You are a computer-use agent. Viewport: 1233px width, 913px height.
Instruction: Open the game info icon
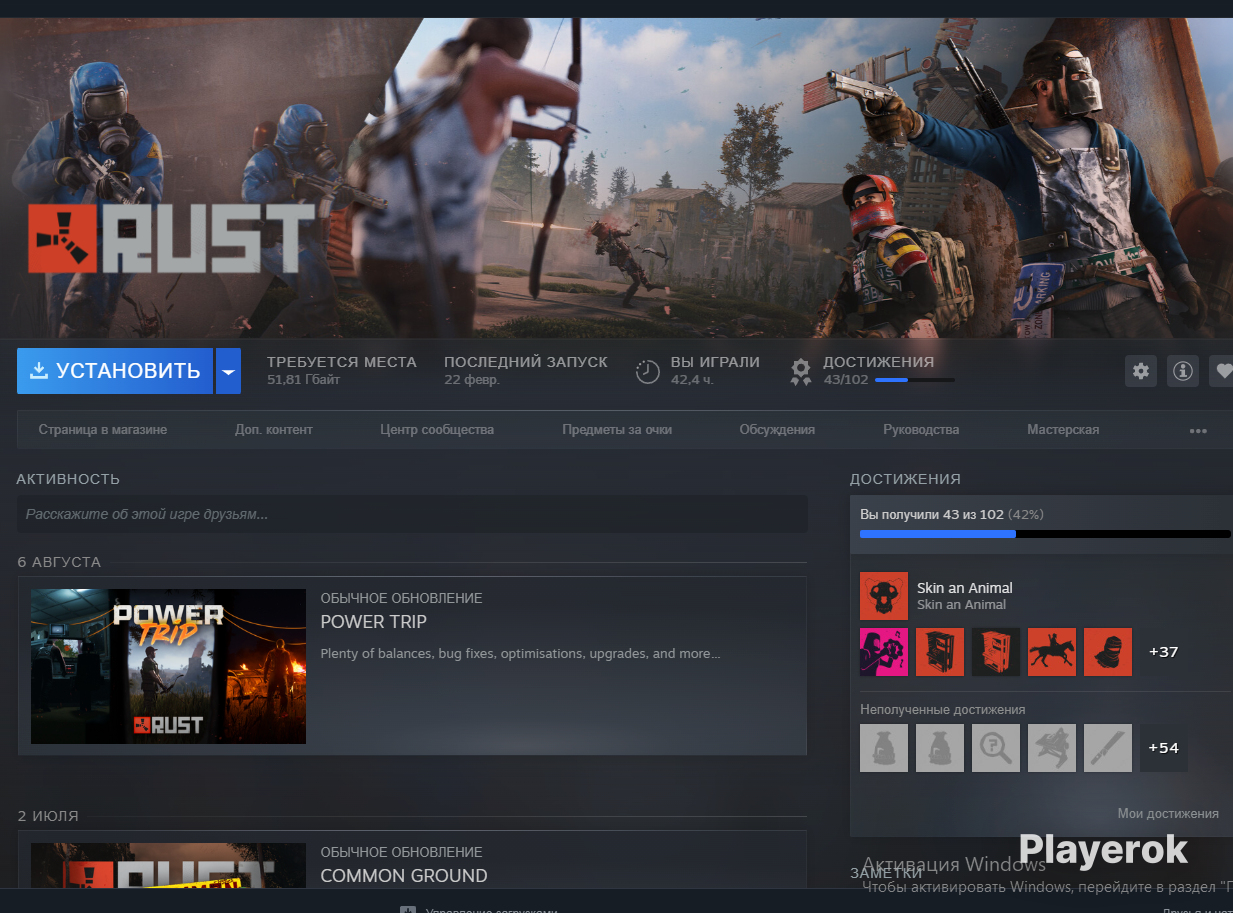click(x=1183, y=371)
